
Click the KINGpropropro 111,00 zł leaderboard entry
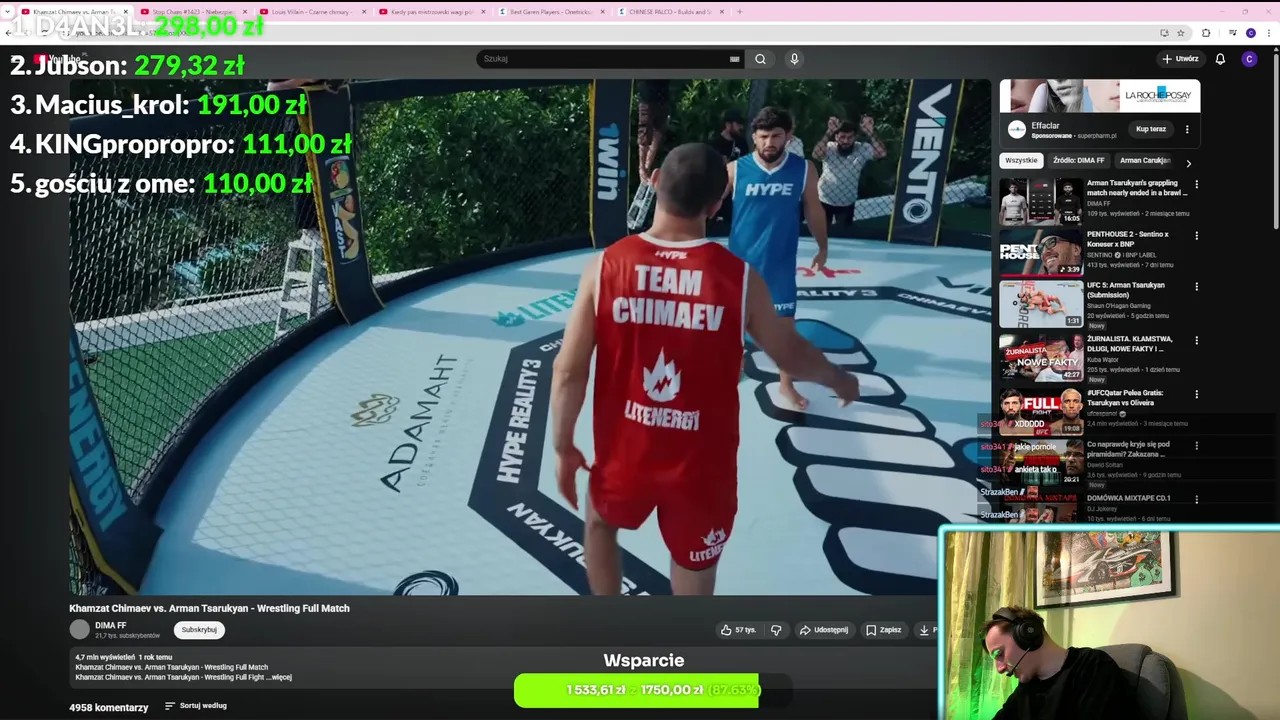[181, 144]
